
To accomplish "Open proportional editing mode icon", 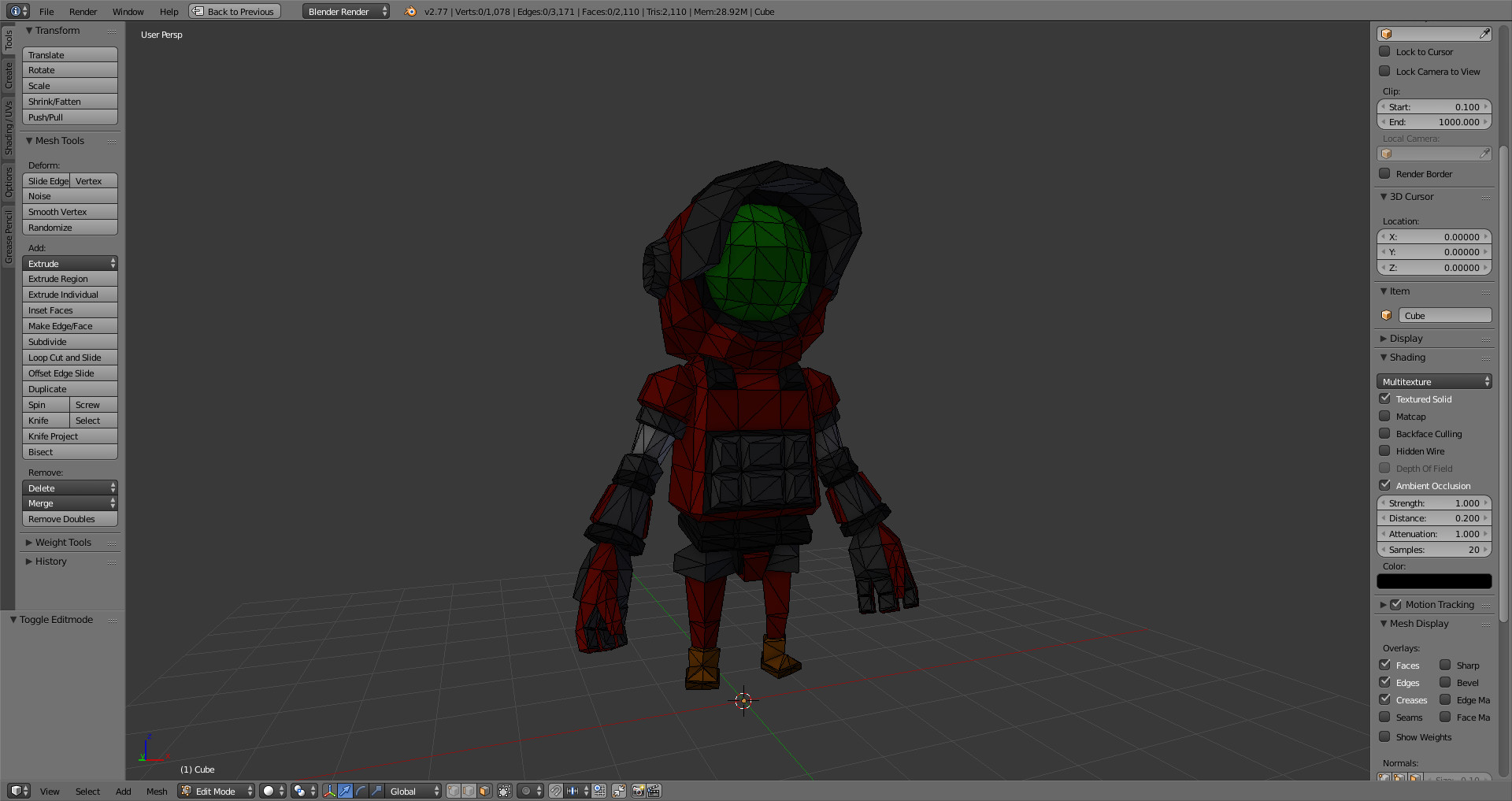I will [x=530, y=791].
